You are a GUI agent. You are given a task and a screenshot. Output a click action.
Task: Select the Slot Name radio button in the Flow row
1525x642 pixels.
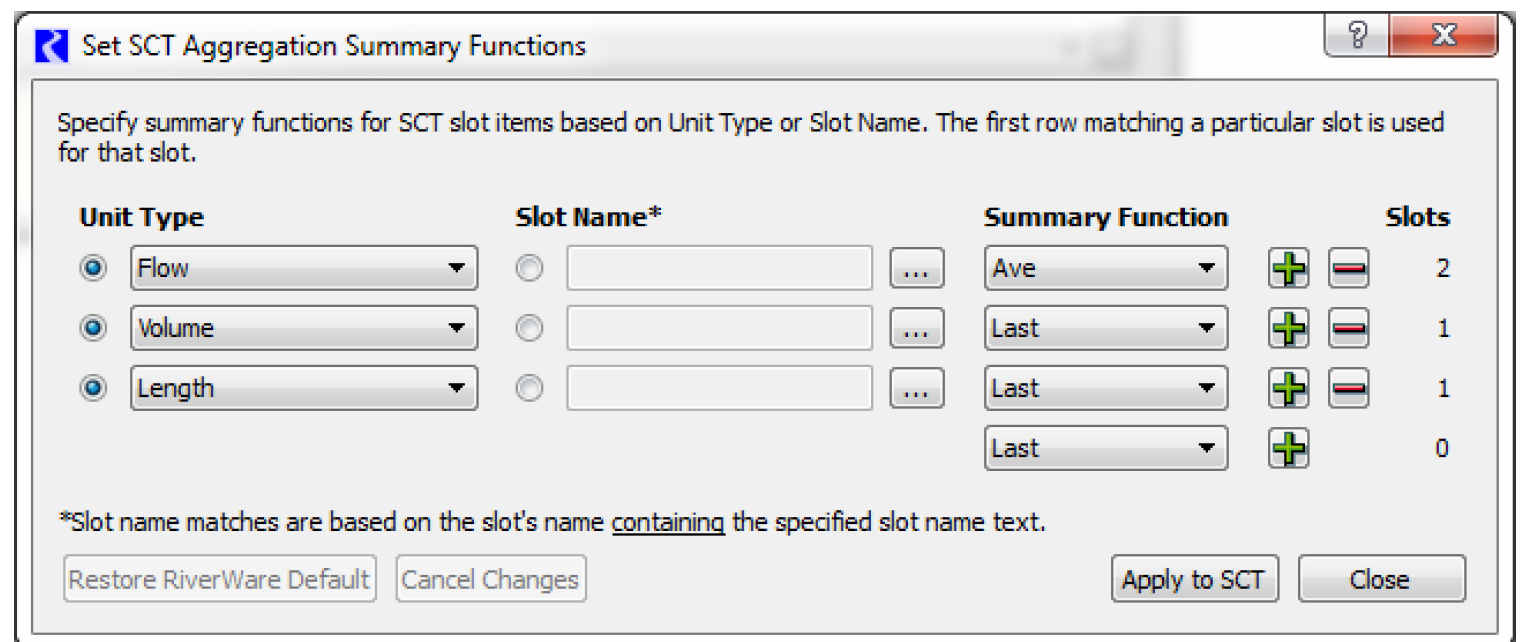[x=529, y=269]
